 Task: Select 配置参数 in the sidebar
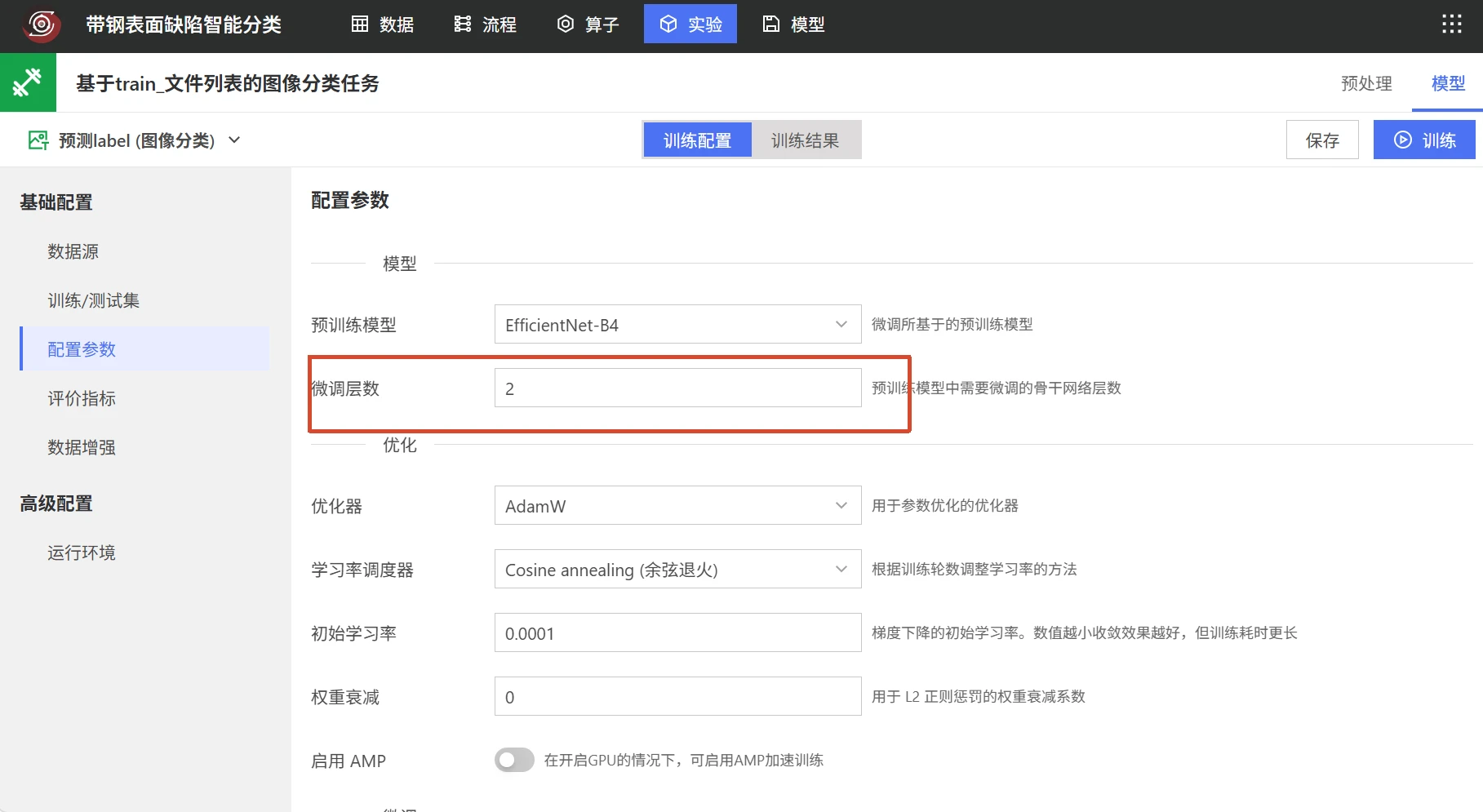[x=144, y=348]
